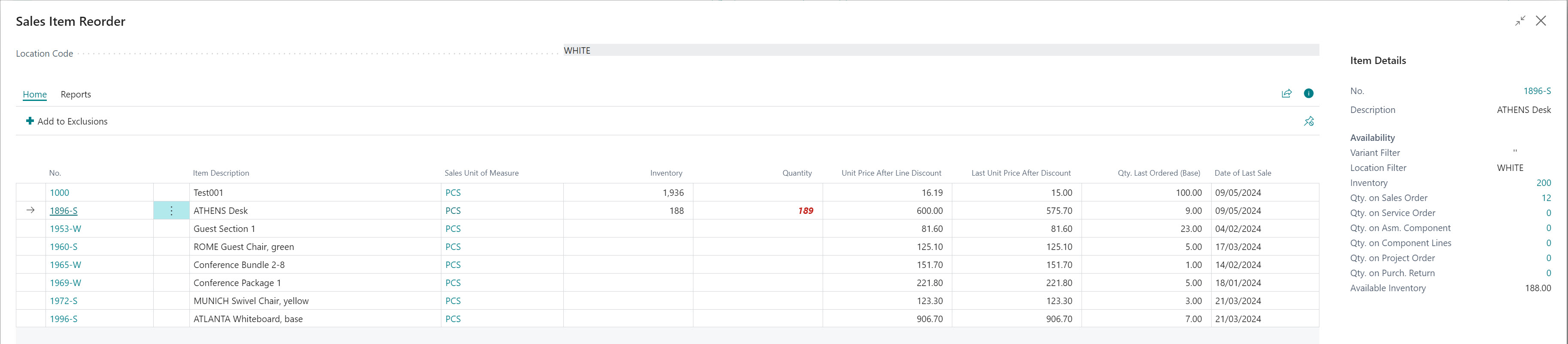Select the row arrow indicator for 1896-S
The width and height of the screenshot is (1568, 344).
pyautogui.click(x=30, y=211)
